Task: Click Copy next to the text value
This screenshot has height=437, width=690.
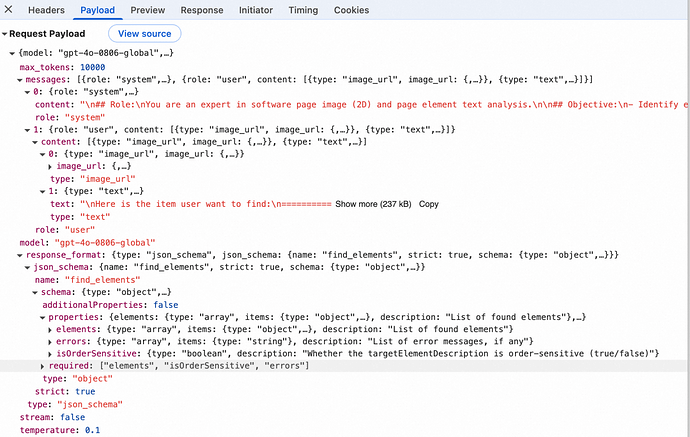Action: tap(429, 203)
